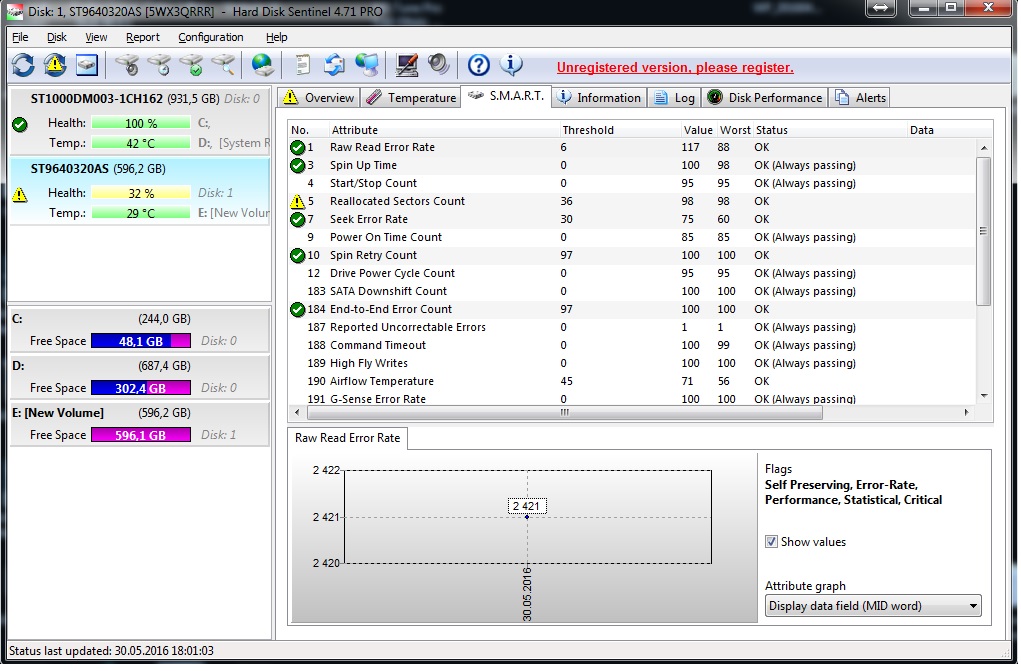1021x671 pixels.
Task: Click the disk with green checkmark icon
Action: tap(191, 66)
